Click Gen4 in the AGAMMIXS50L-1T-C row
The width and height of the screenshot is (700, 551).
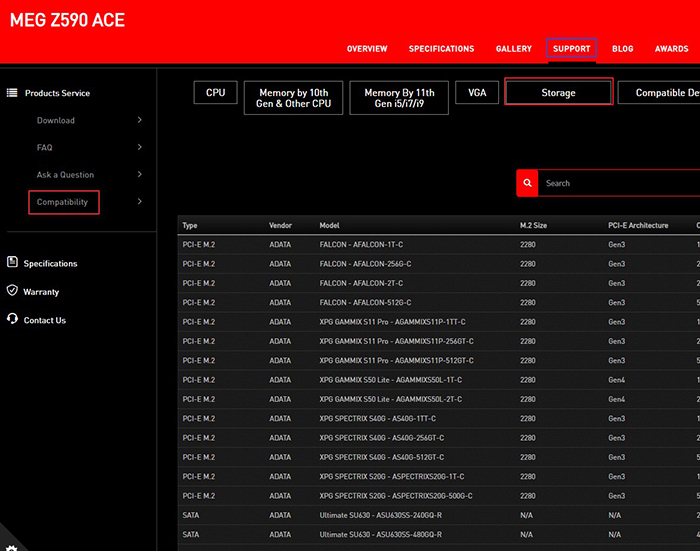tap(617, 380)
